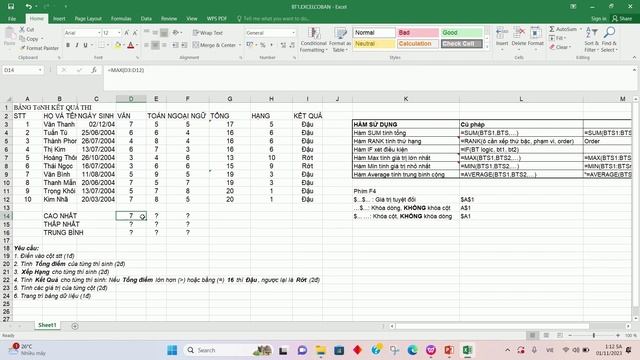The width and height of the screenshot is (640, 360).
Task: Add a new sheet with the plus icon
Action: [x=75, y=326]
